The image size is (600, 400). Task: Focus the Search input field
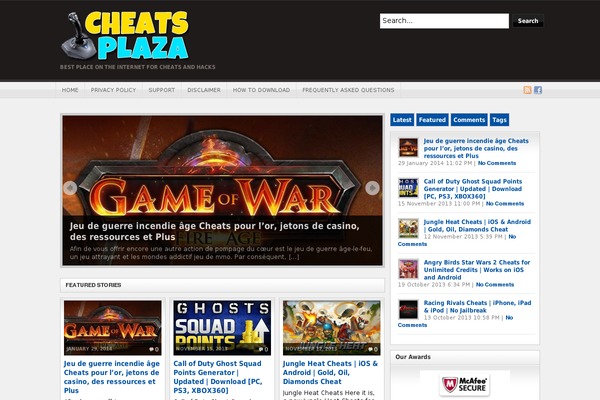point(444,21)
